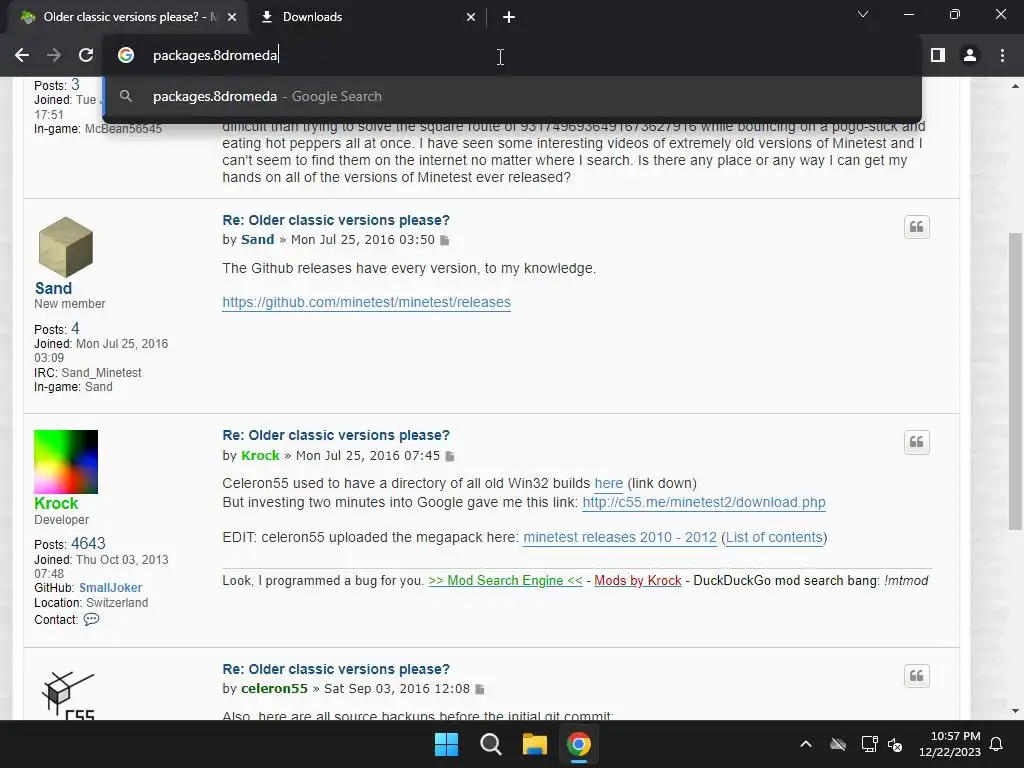Viewport: 1024px width, 768px height.
Task: Open Windows taskbar search
Action: (x=490, y=744)
